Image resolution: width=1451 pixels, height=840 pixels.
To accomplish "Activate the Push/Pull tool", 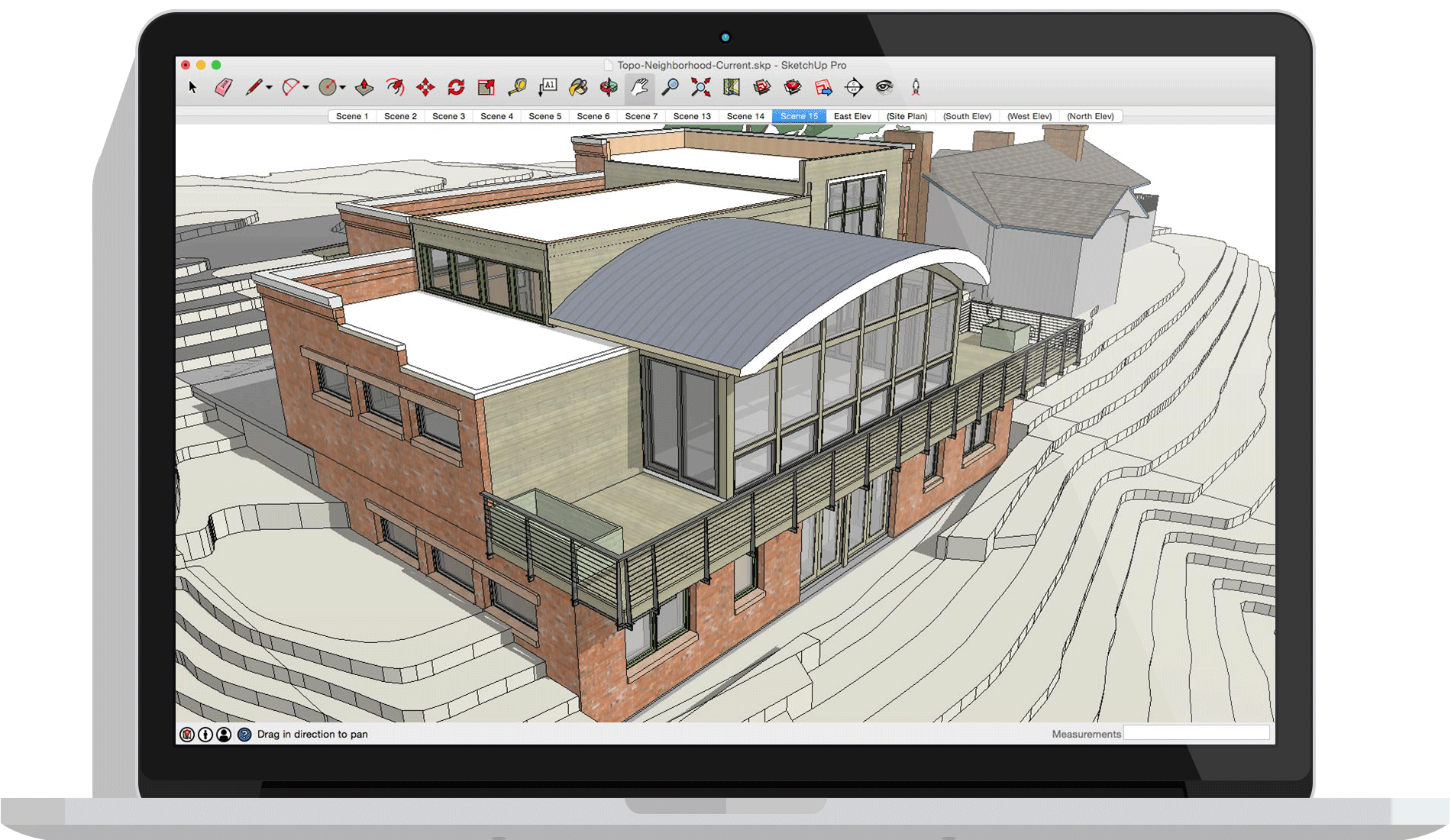I will [x=363, y=88].
